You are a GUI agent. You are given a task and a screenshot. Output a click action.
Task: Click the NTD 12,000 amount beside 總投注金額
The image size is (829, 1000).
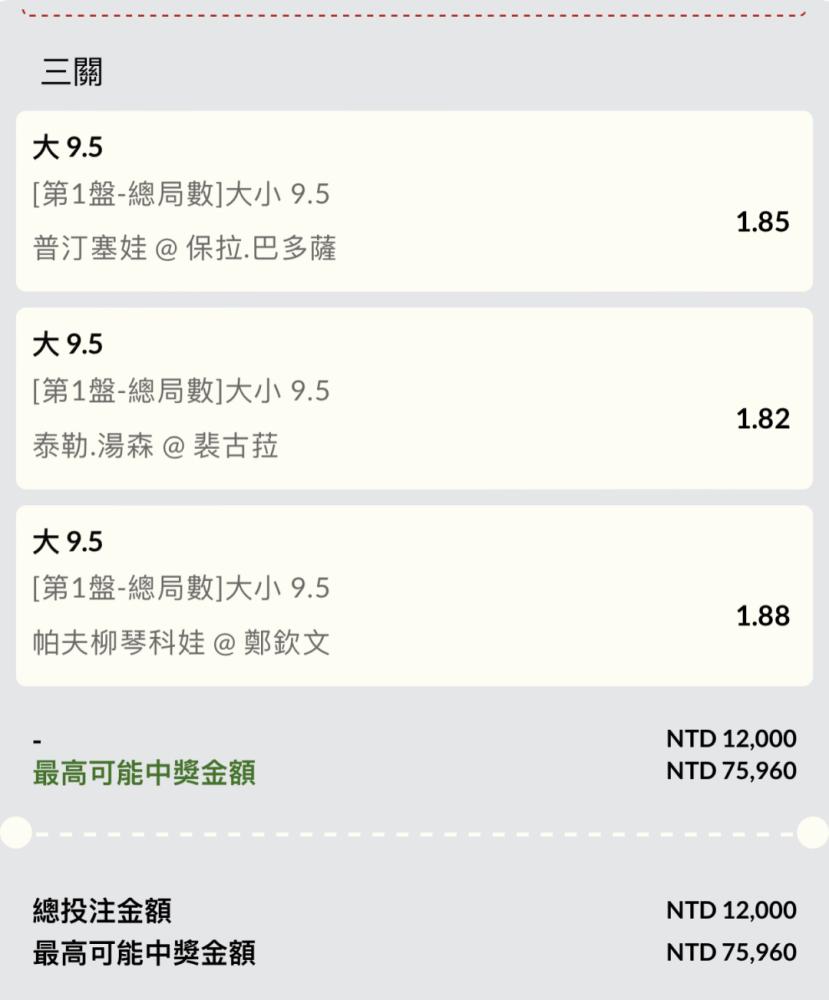coord(731,910)
